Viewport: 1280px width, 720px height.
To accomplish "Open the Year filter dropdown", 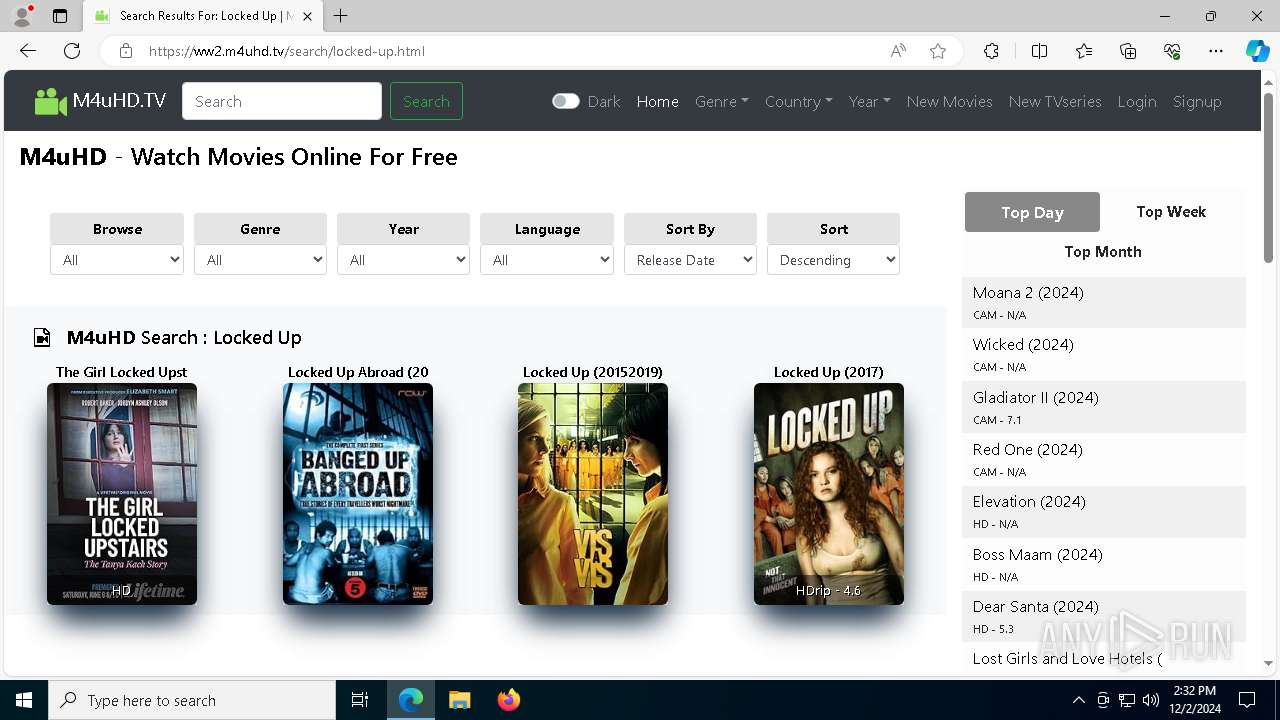I will [404, 260].
